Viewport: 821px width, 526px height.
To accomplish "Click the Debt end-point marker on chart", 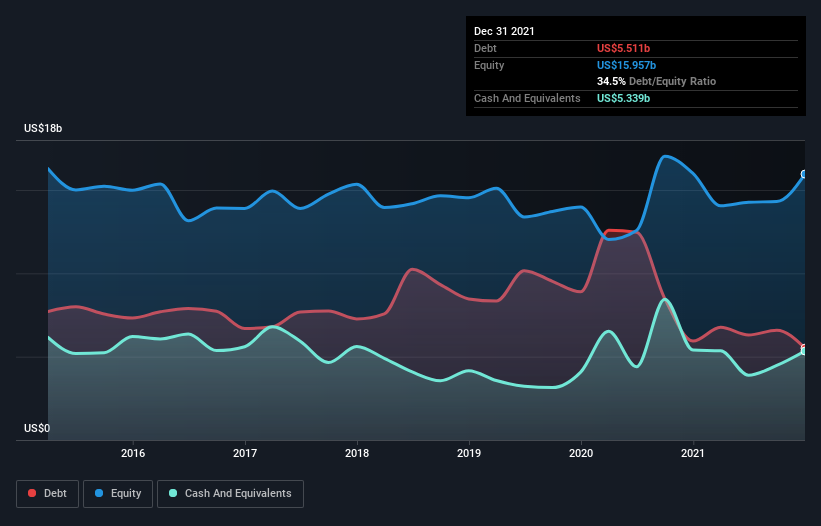I will [x=804, y=348].
